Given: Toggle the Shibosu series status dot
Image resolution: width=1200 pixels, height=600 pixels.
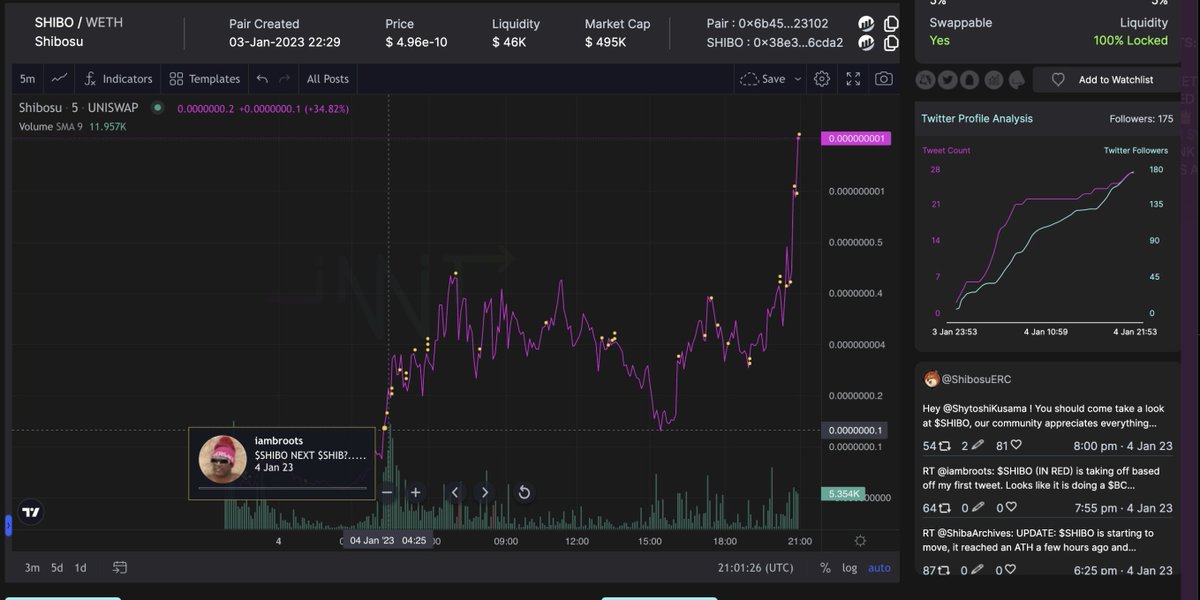Looking at the screenshot, I should (x=157, y=108).
